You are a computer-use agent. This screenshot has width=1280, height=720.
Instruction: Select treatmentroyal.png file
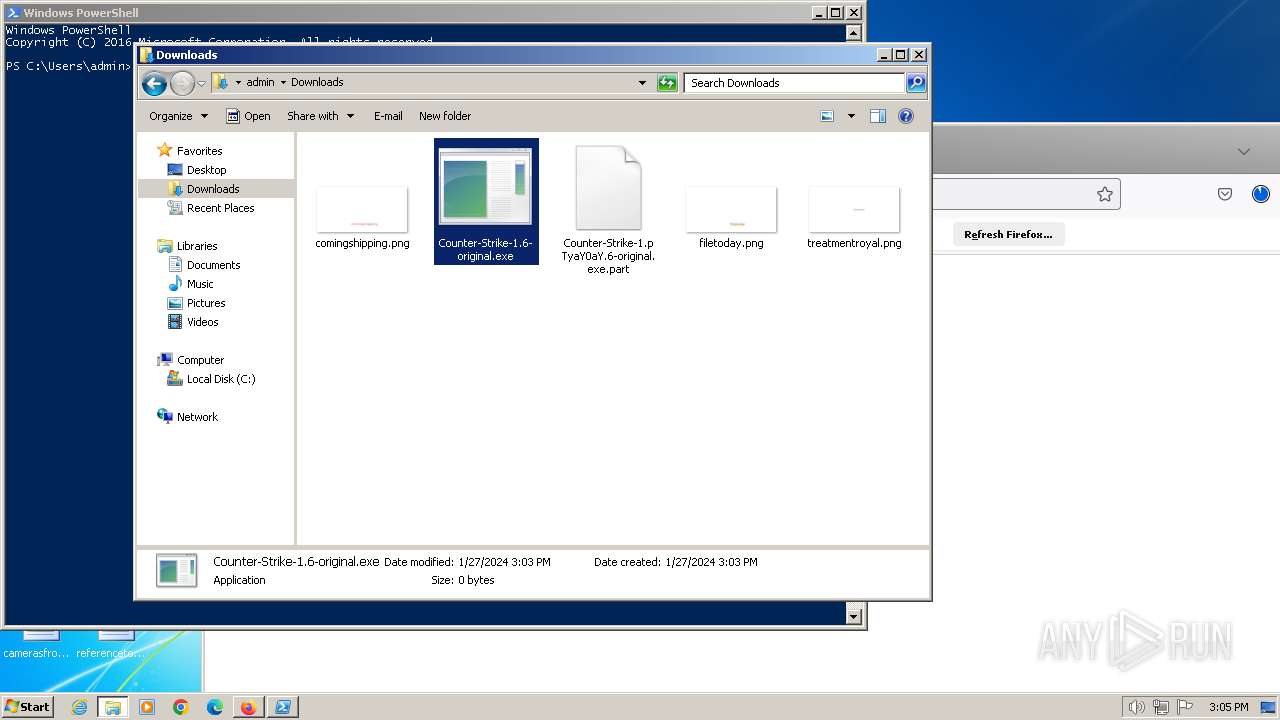854,216
